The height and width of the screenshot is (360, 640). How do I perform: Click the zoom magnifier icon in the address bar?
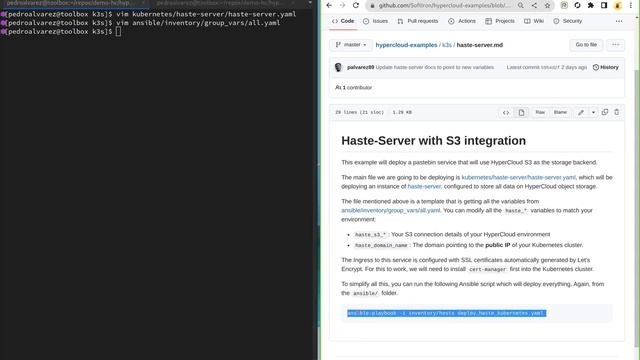[521, 6]
